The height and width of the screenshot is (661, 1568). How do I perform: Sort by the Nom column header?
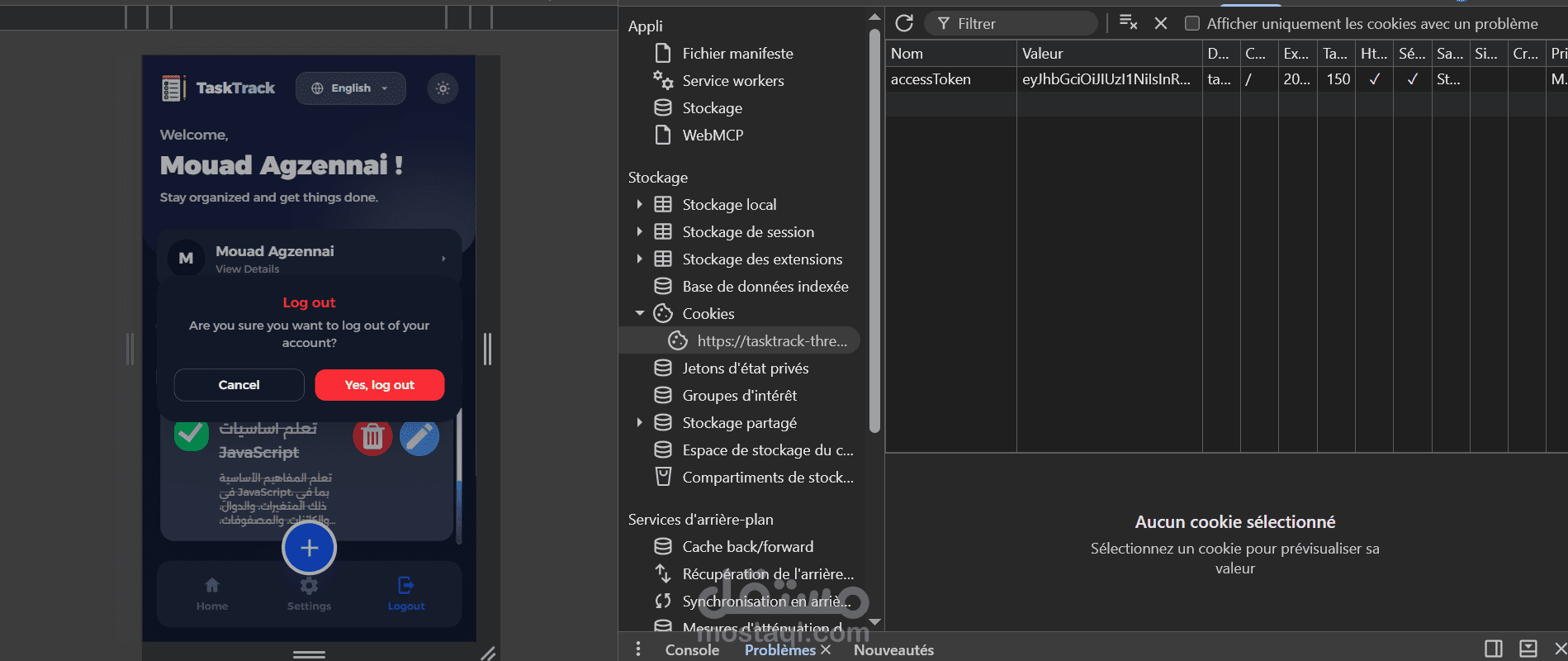[951, 54]
